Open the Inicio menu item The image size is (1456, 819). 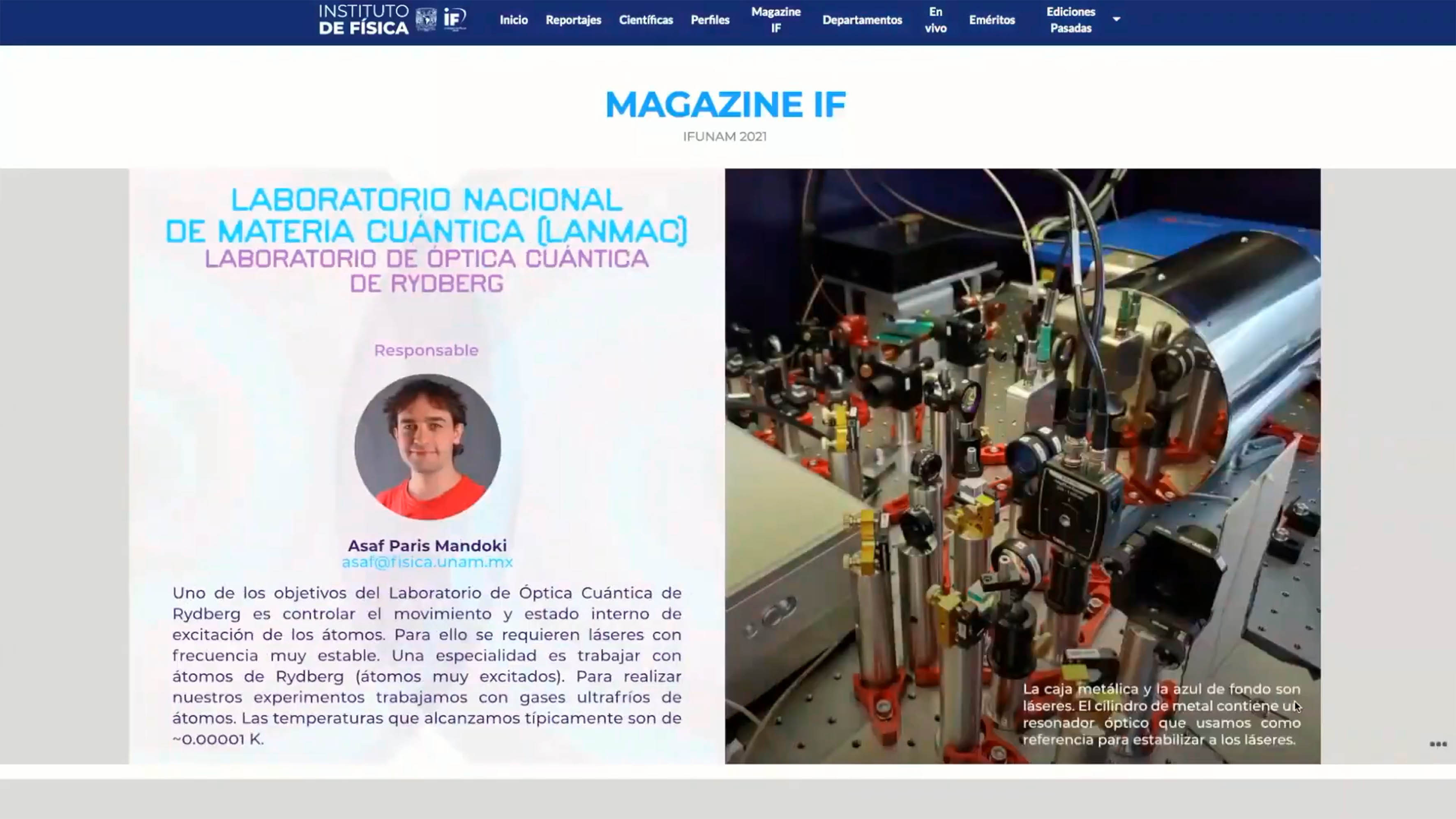513,20
